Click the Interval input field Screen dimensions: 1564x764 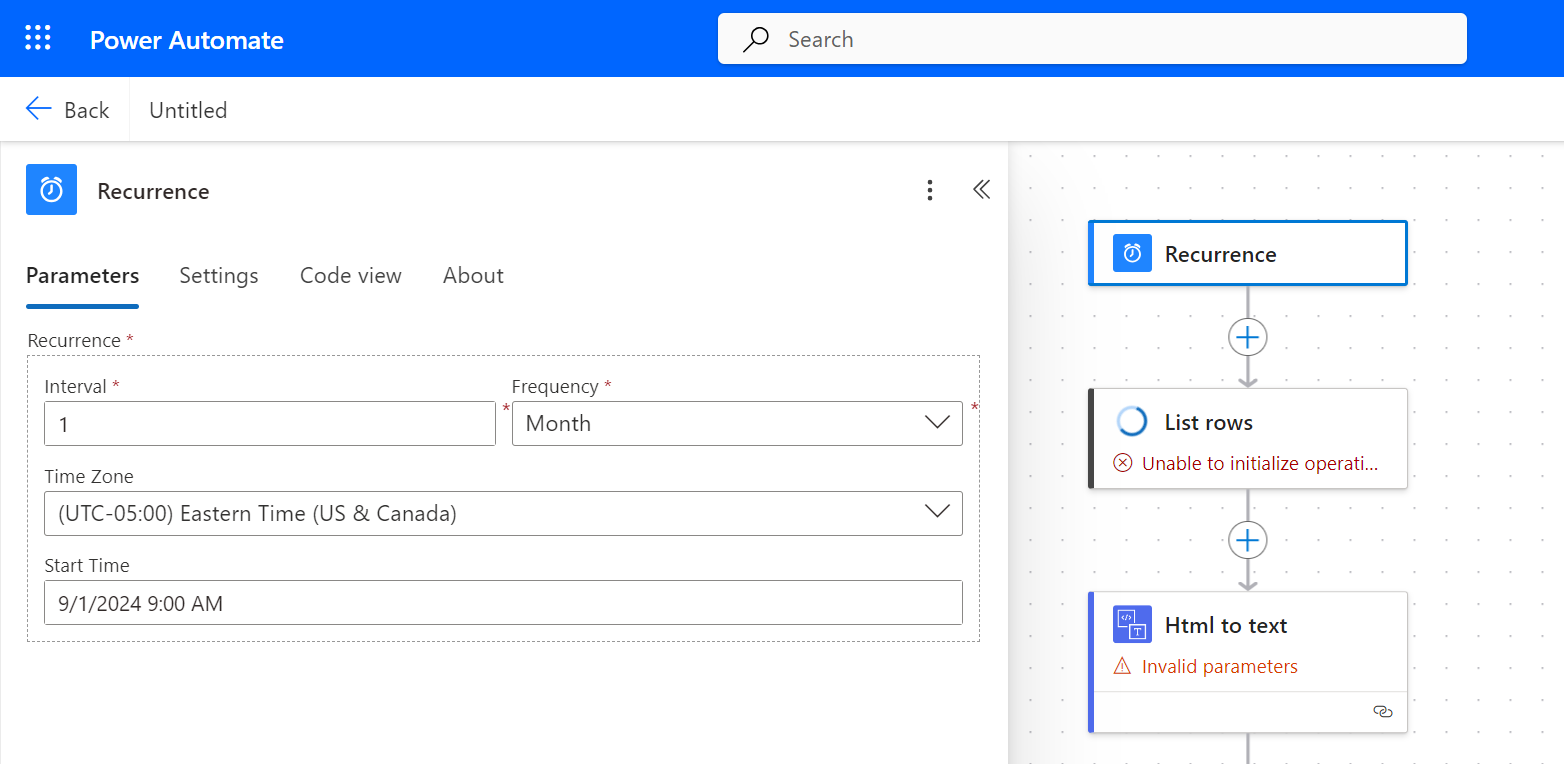[270, 424]
